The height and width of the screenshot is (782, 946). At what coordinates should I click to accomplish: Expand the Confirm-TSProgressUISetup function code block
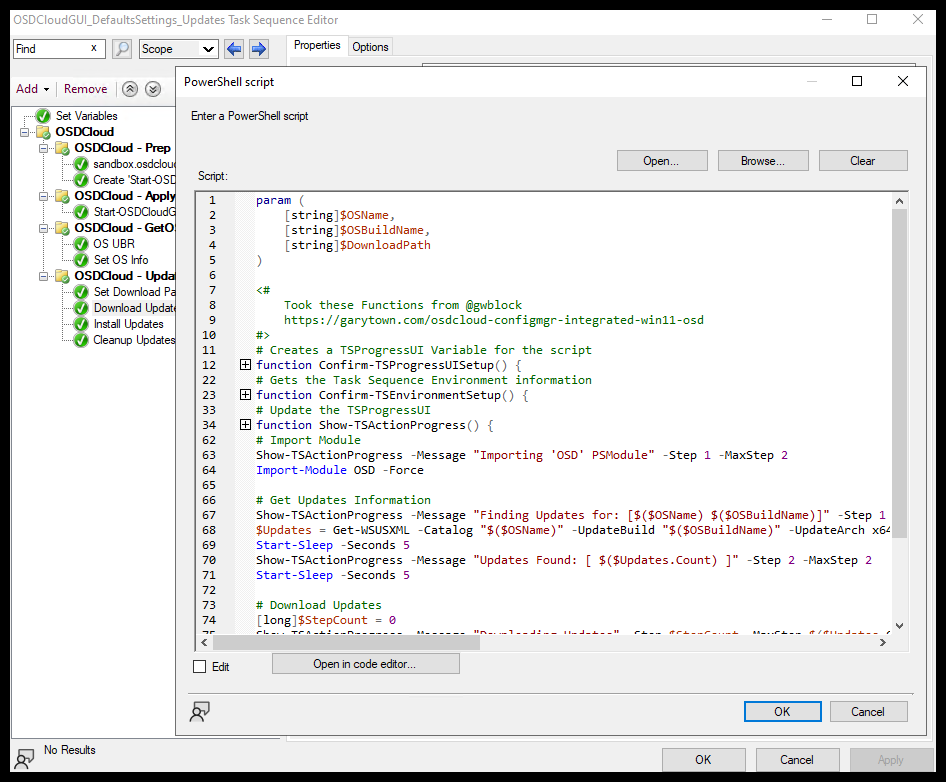coord(246,365)
